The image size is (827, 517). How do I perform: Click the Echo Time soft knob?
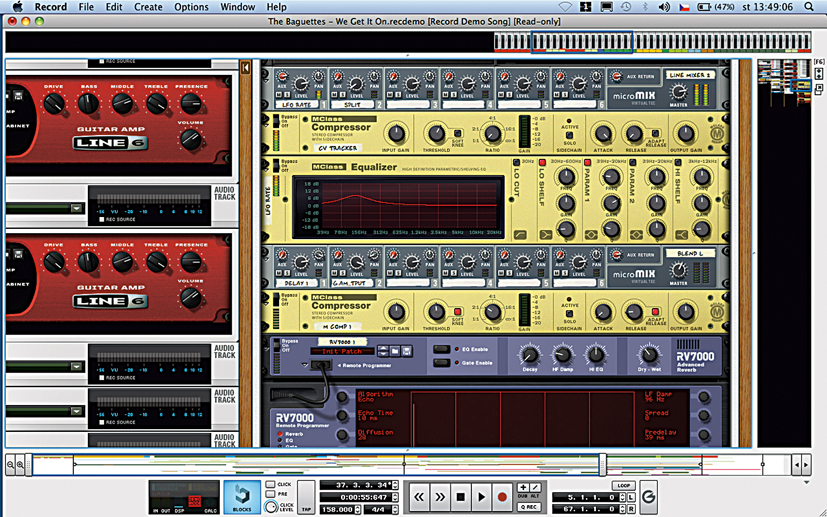[343, 416]
